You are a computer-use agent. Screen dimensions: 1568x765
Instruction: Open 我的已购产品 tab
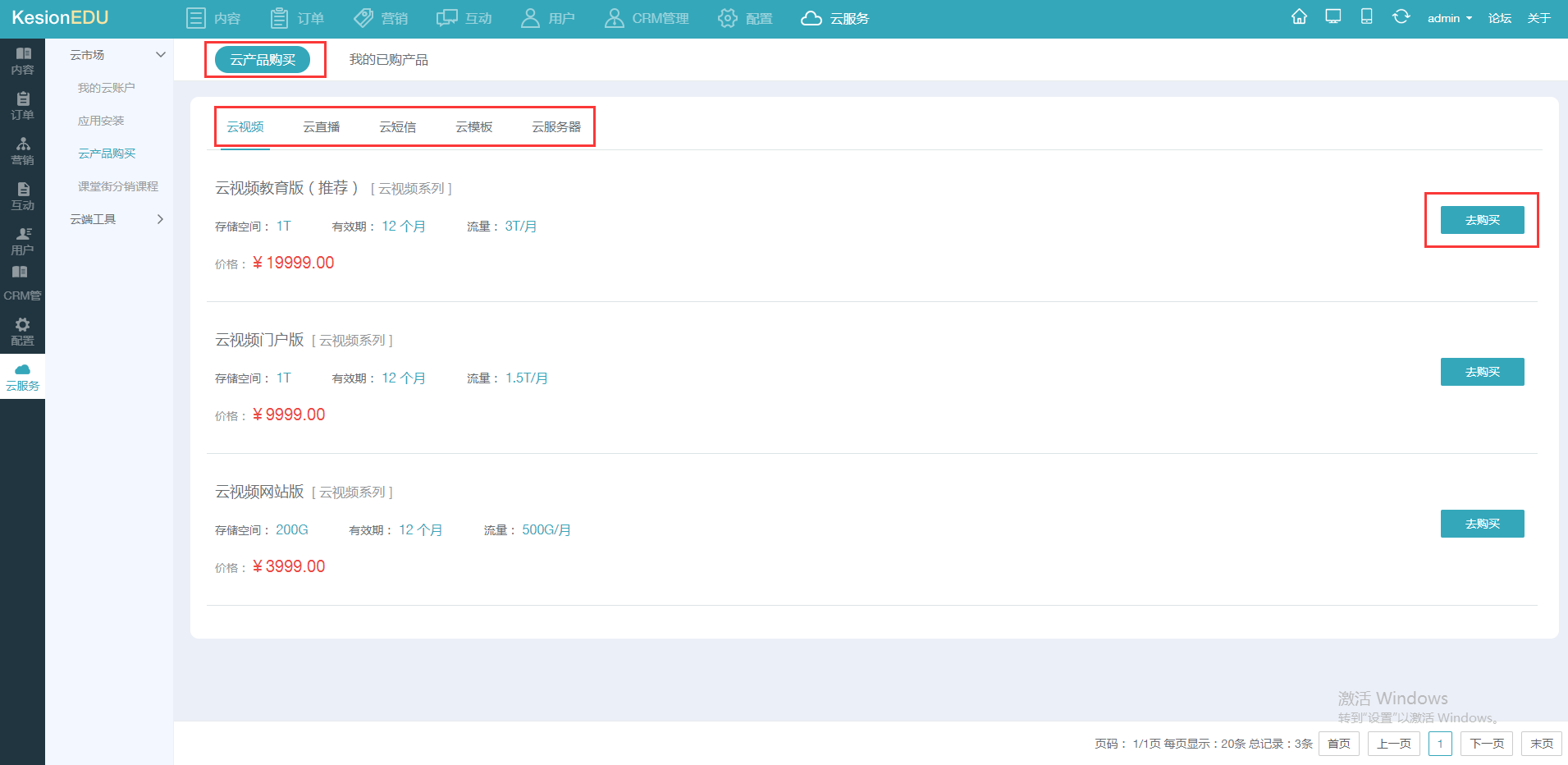point(388,60)
